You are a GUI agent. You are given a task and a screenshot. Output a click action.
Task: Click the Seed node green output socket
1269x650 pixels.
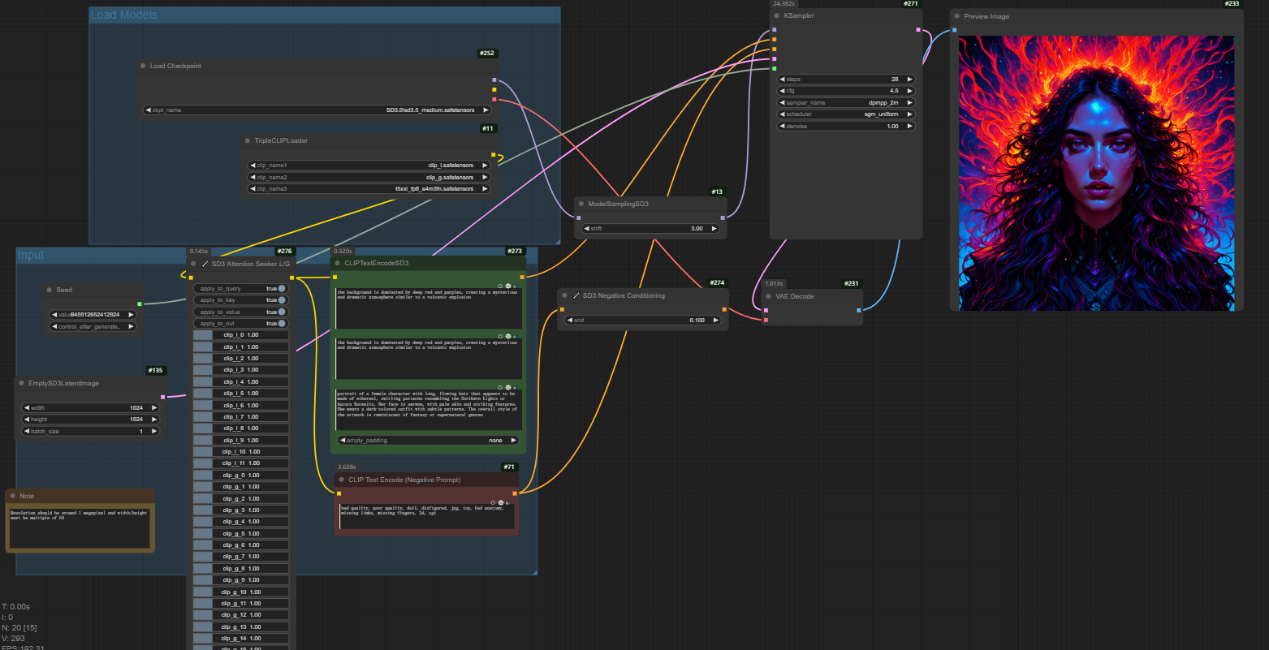point(139,303)
